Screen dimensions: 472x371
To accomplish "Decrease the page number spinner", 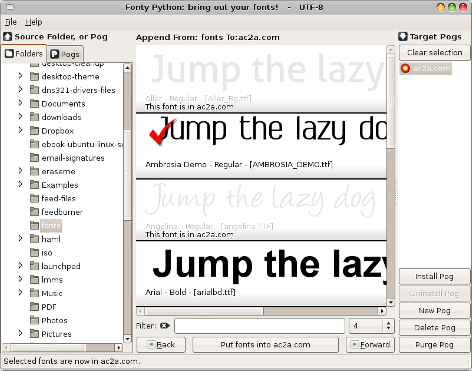I will 388,329.
